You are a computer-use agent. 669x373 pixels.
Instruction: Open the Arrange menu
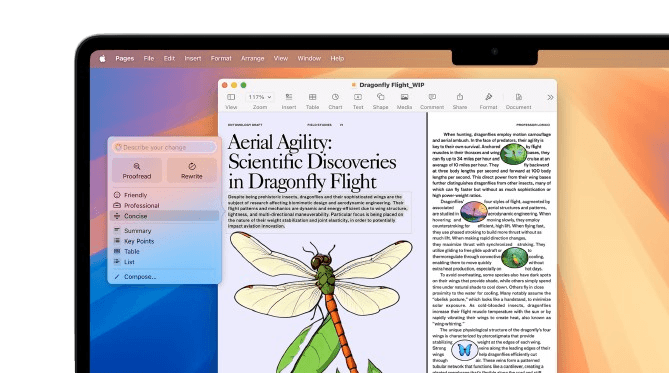coord(252,58)
